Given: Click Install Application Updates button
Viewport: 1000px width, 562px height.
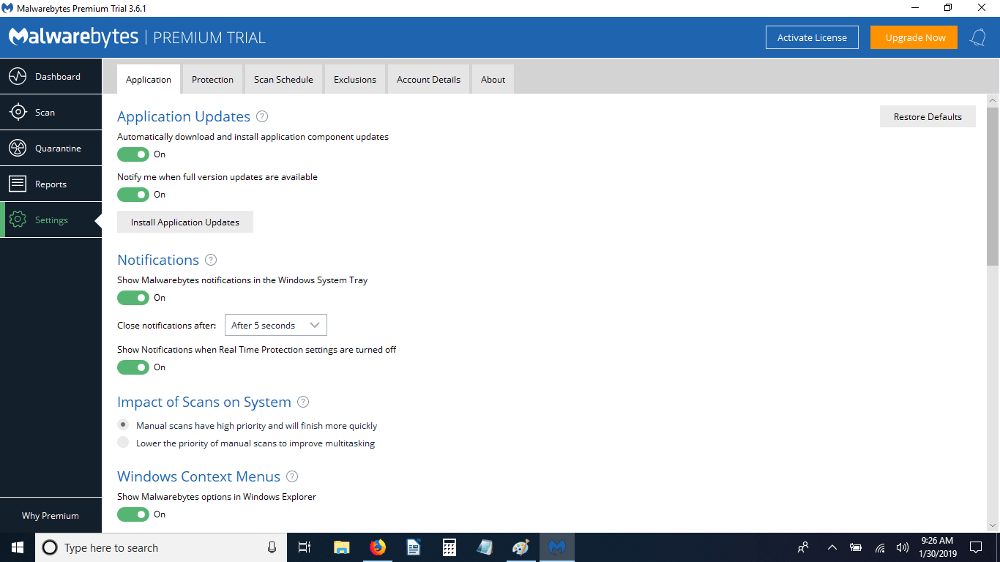Looking at the screenshot, I should click(x=185, y=222).
